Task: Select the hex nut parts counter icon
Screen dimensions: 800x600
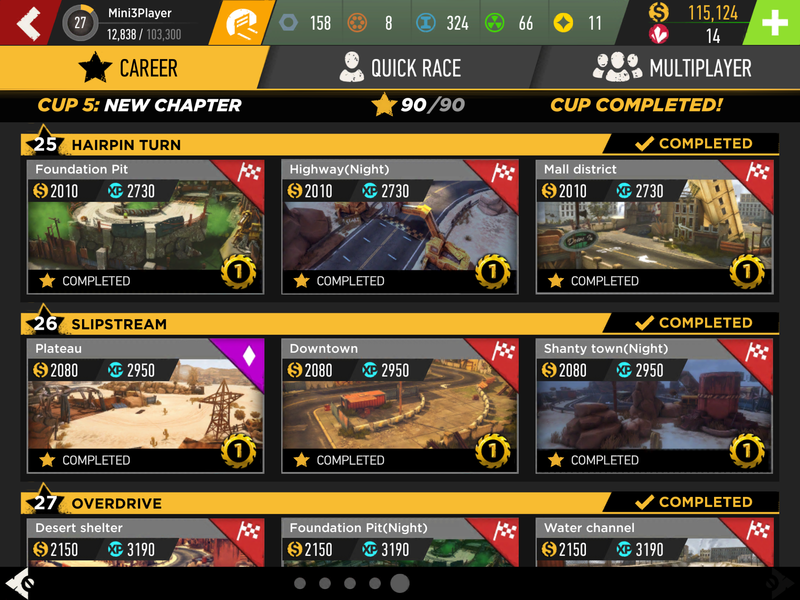Action: (288, 22)
